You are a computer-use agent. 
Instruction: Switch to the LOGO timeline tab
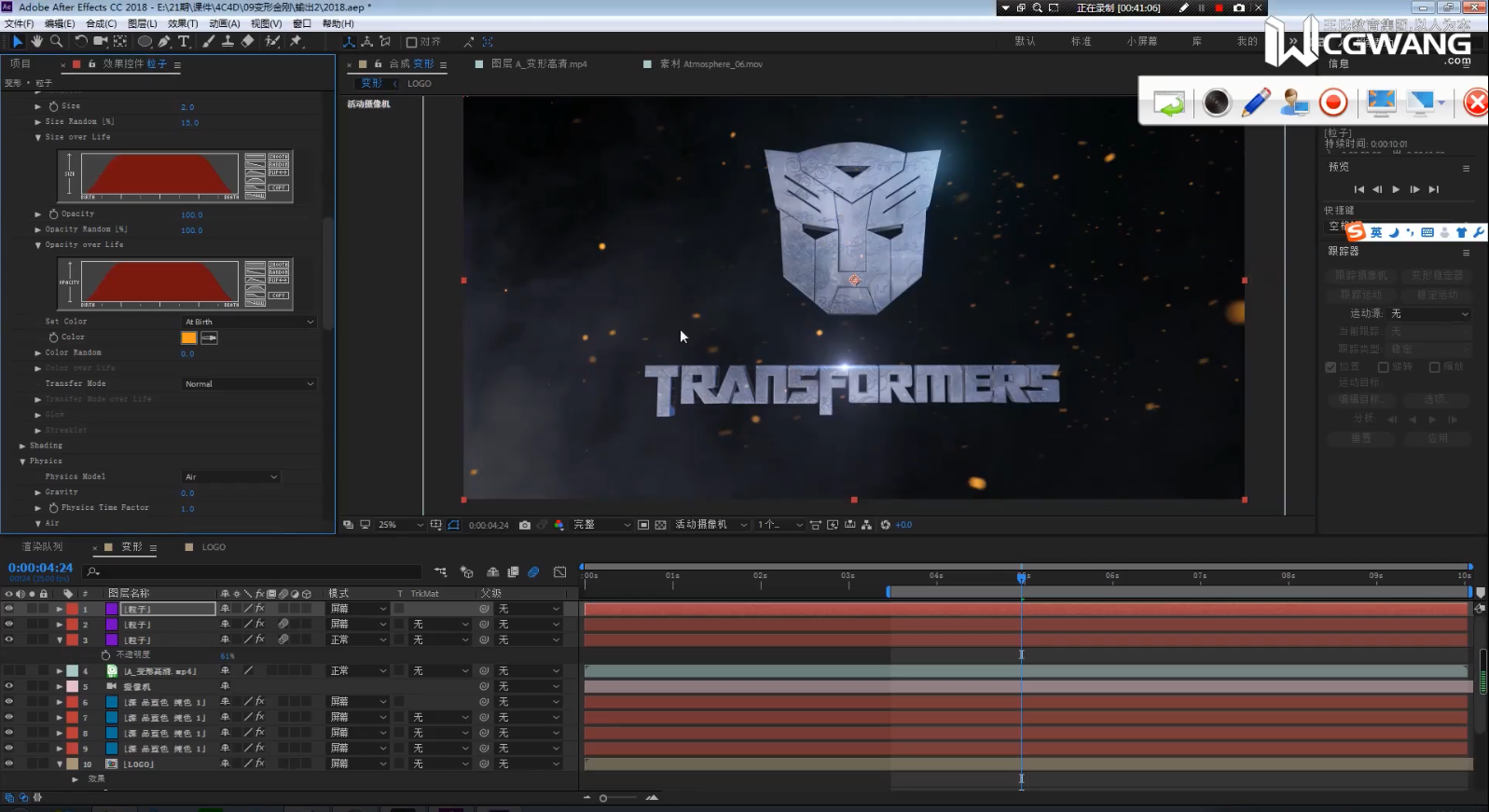point(214,547)
